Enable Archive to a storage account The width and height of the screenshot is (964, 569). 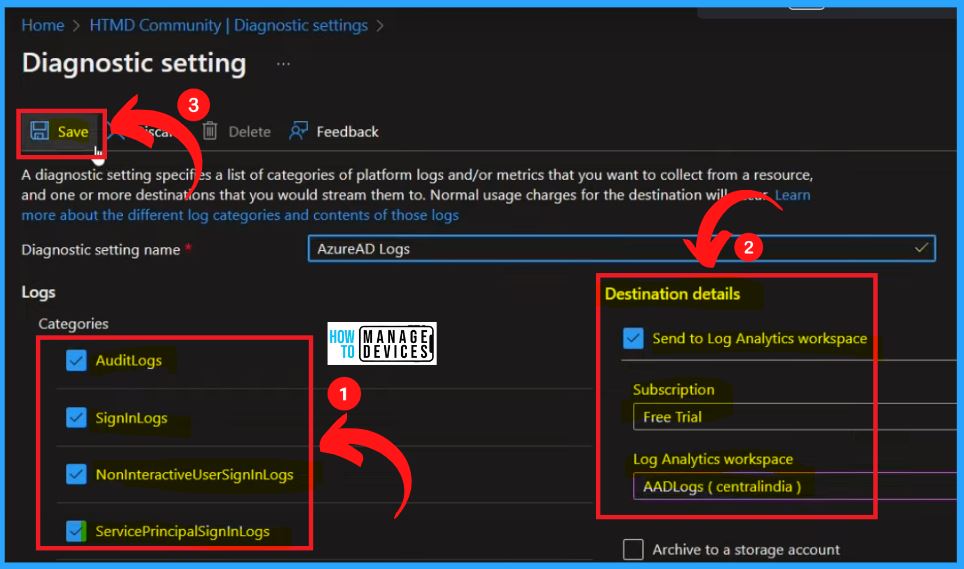click(633, 549)
